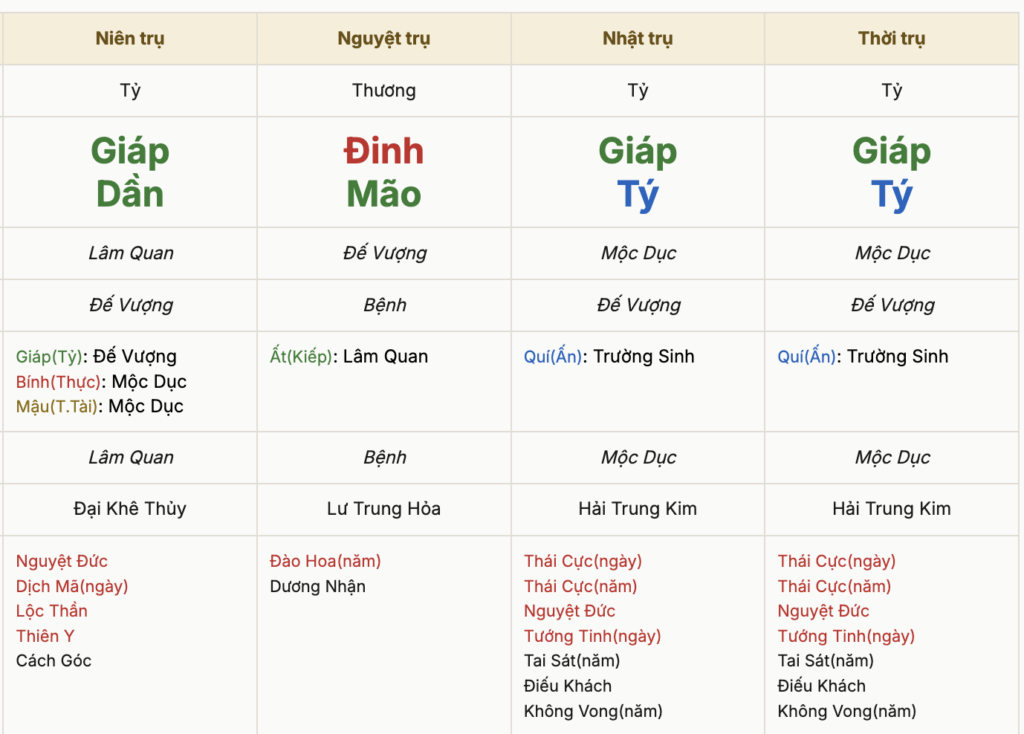
Task: Select Bính(Thực) hidden stem label
Action: 58,381
